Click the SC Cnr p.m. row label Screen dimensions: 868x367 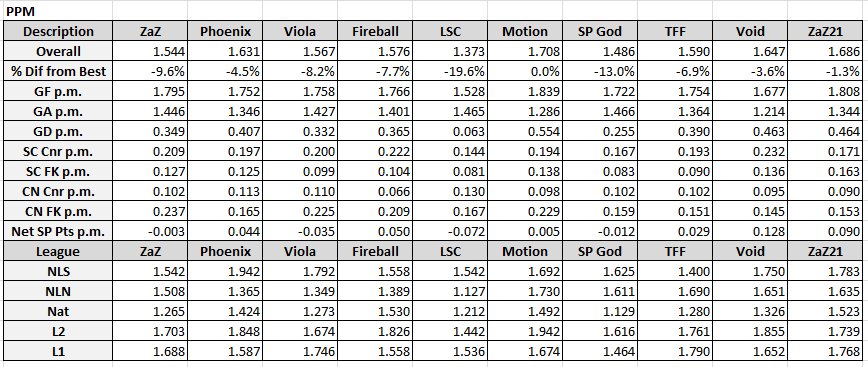click(x=58, y=151)
